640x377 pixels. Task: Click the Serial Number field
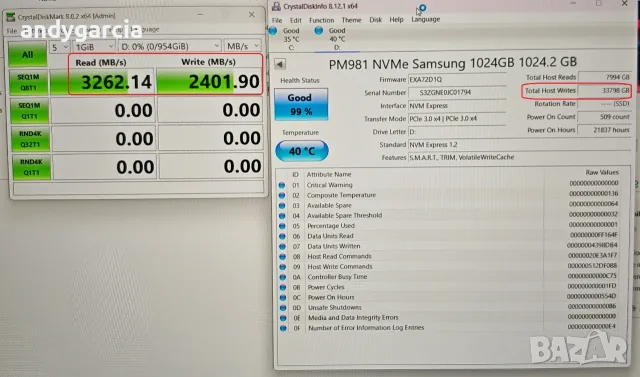[x=457, y=93]
